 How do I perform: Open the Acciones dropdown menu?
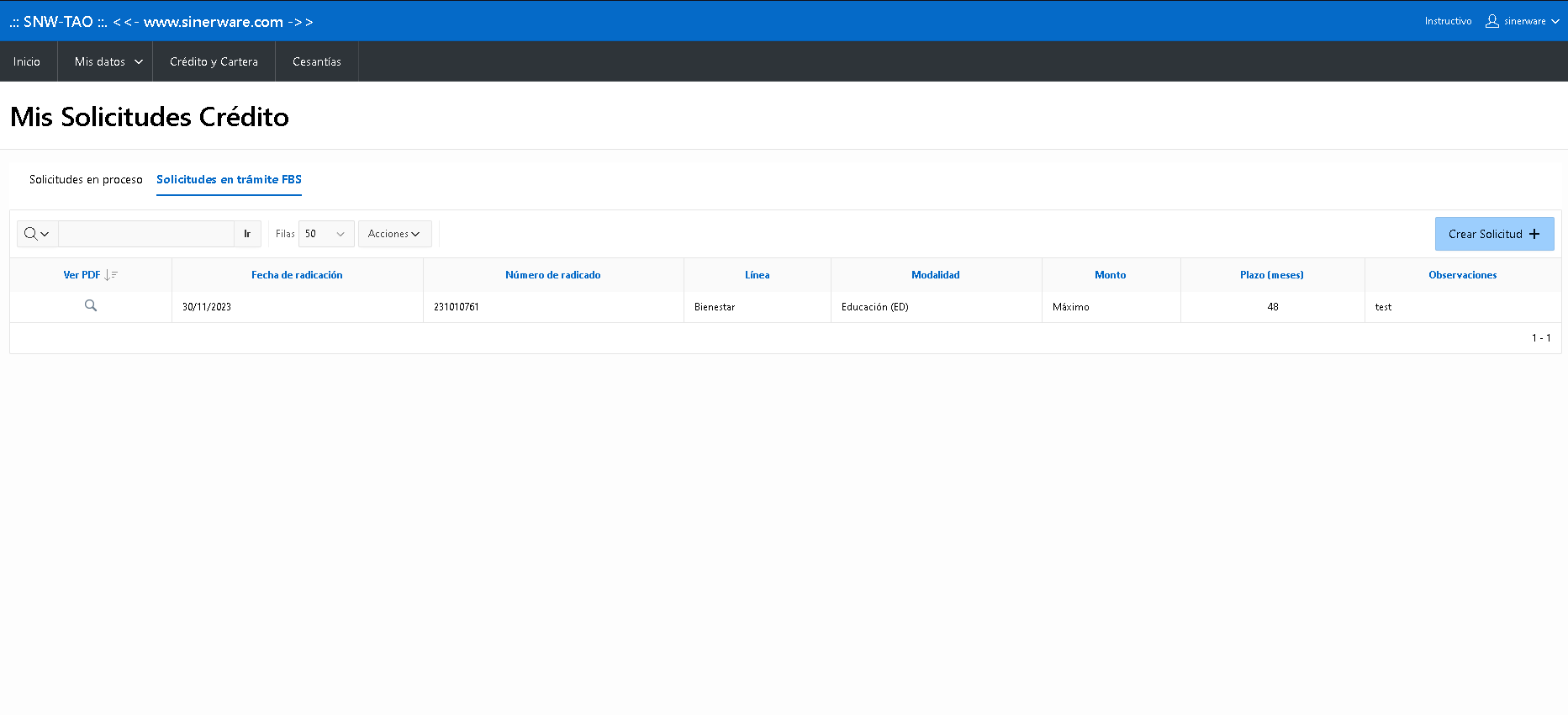click(394, 234)
